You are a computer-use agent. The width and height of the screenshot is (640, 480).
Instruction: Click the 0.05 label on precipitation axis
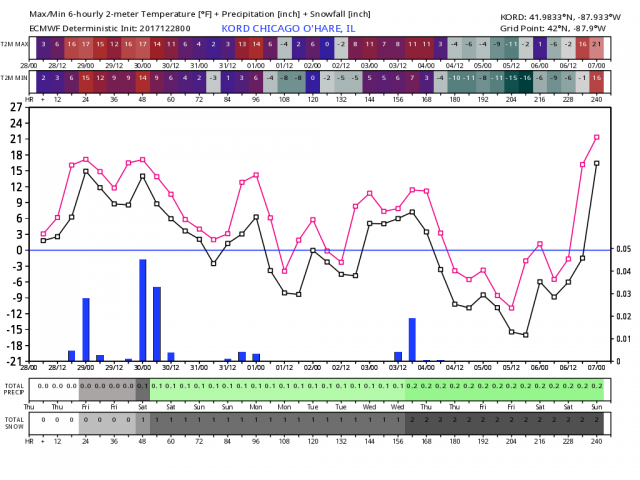tap(622, 250)
